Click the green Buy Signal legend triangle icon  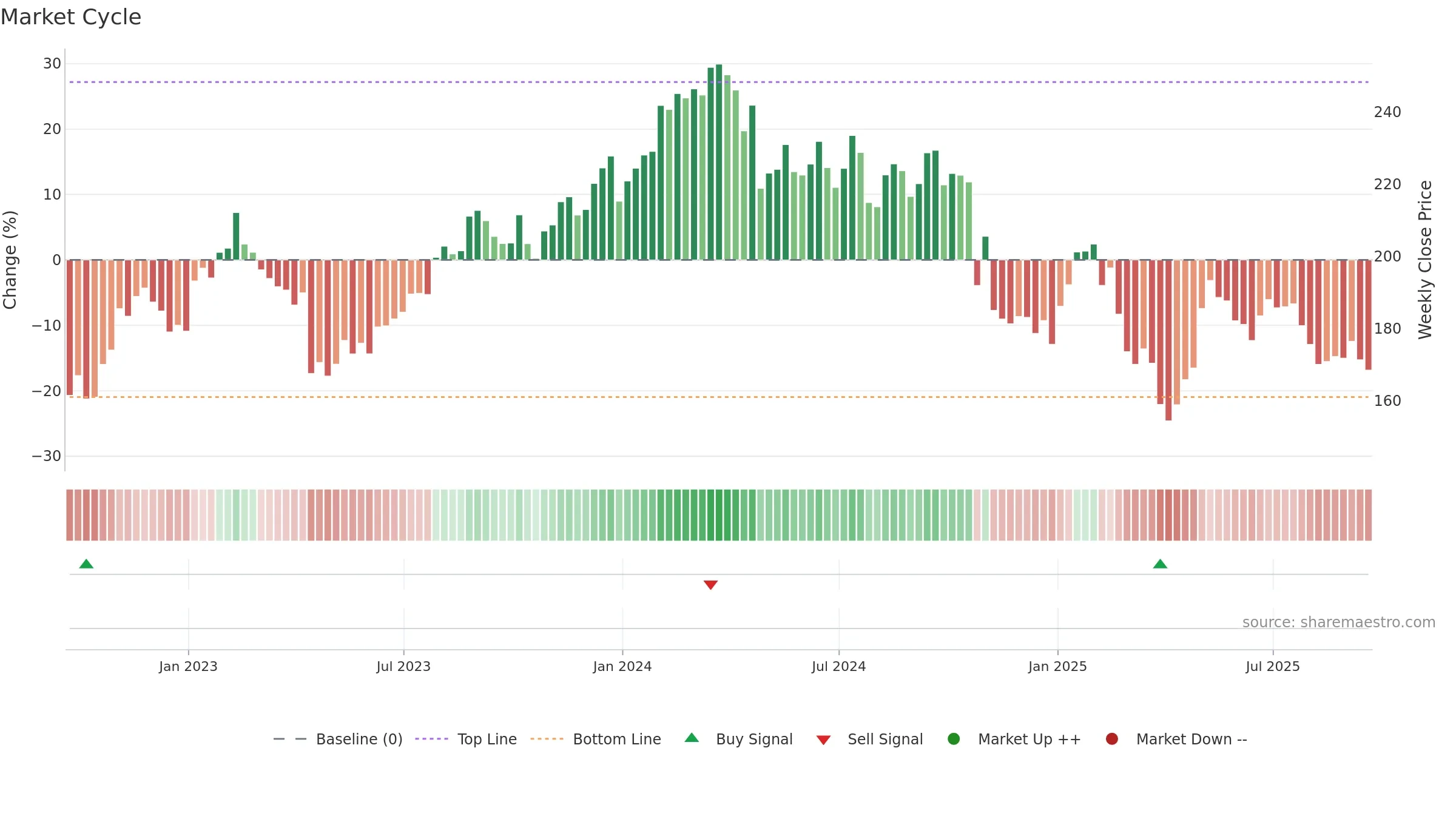[x=692, y=738]
